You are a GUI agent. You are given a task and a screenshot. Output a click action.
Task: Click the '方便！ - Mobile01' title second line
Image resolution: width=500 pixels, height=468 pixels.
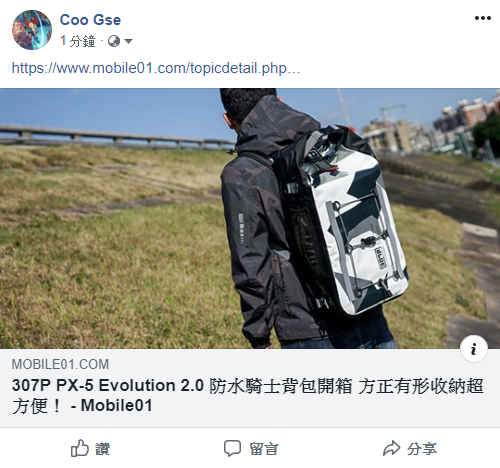(x=82, y=406)
